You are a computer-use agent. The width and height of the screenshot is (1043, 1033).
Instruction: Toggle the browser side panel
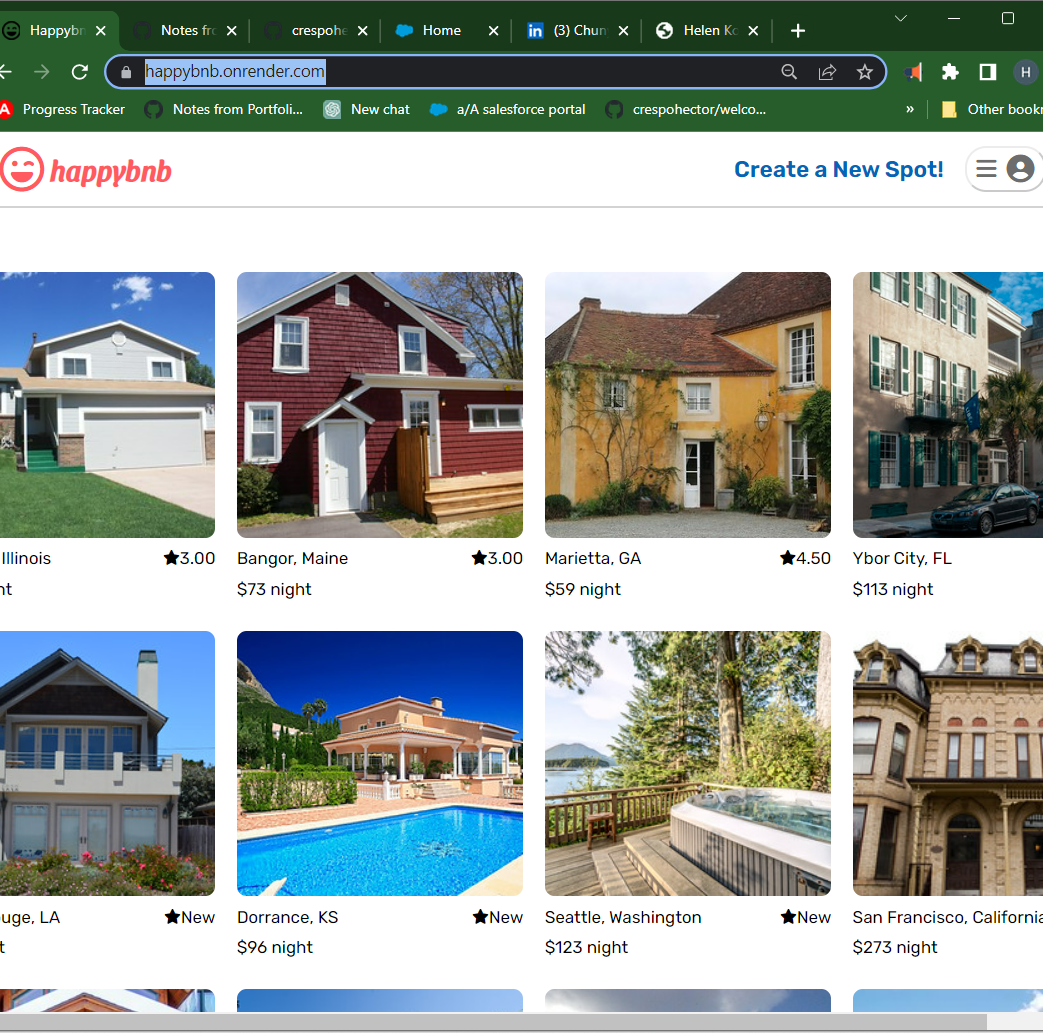point(988,72)
